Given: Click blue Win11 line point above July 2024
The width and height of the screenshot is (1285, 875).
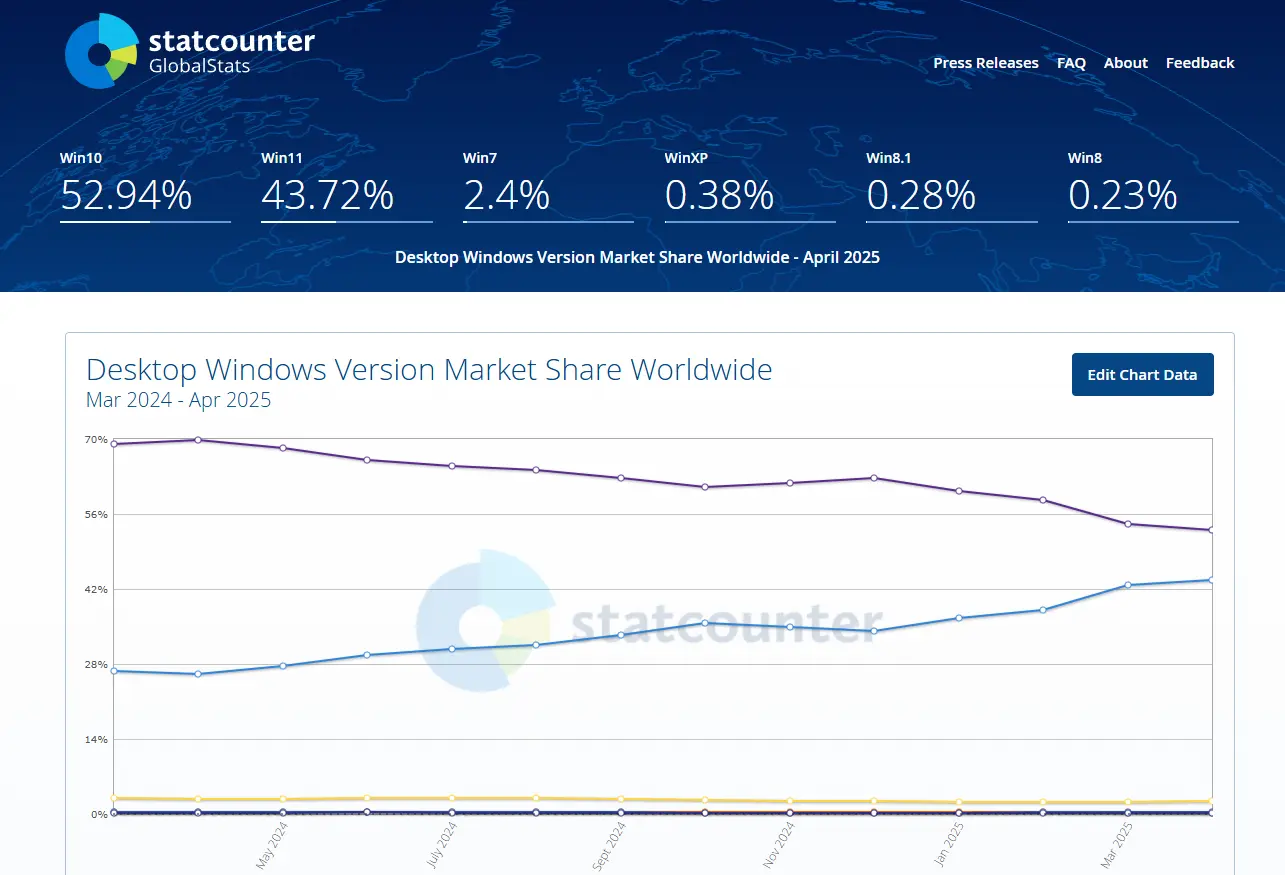Looking at the screenshot, I should click(x=452, y=649).
